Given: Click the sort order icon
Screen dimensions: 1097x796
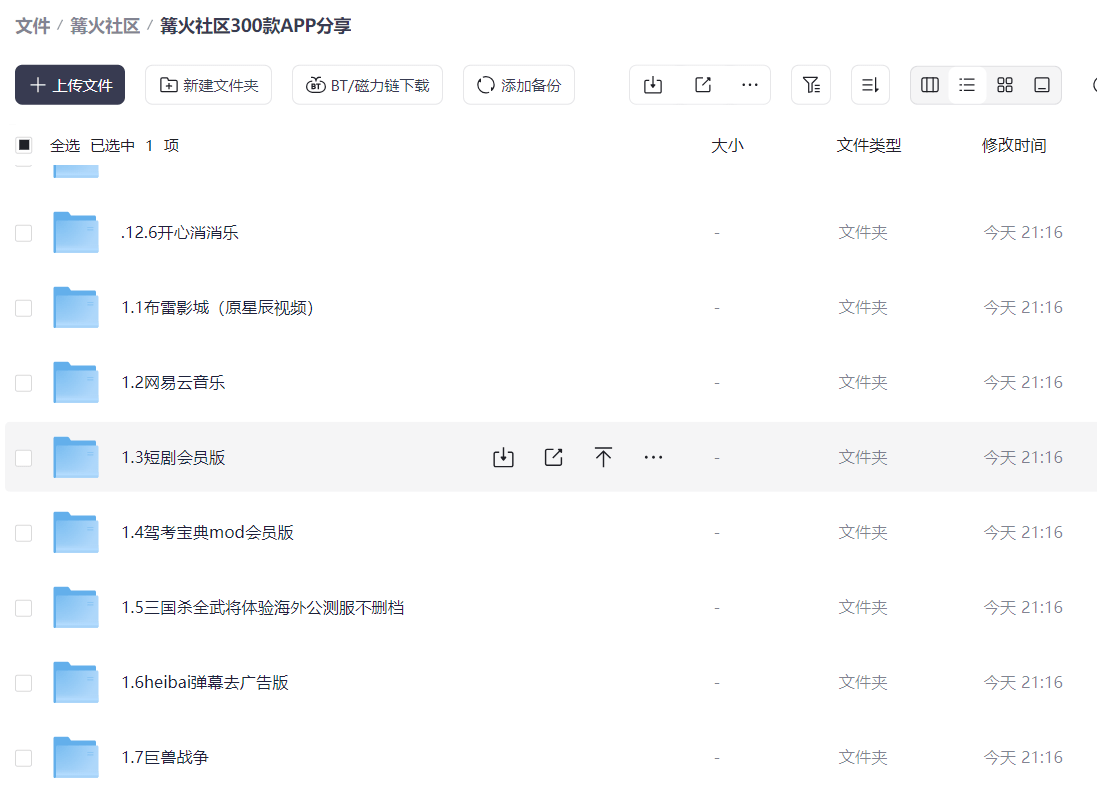Looking at the screenshot, I should [x=870, y=85].
